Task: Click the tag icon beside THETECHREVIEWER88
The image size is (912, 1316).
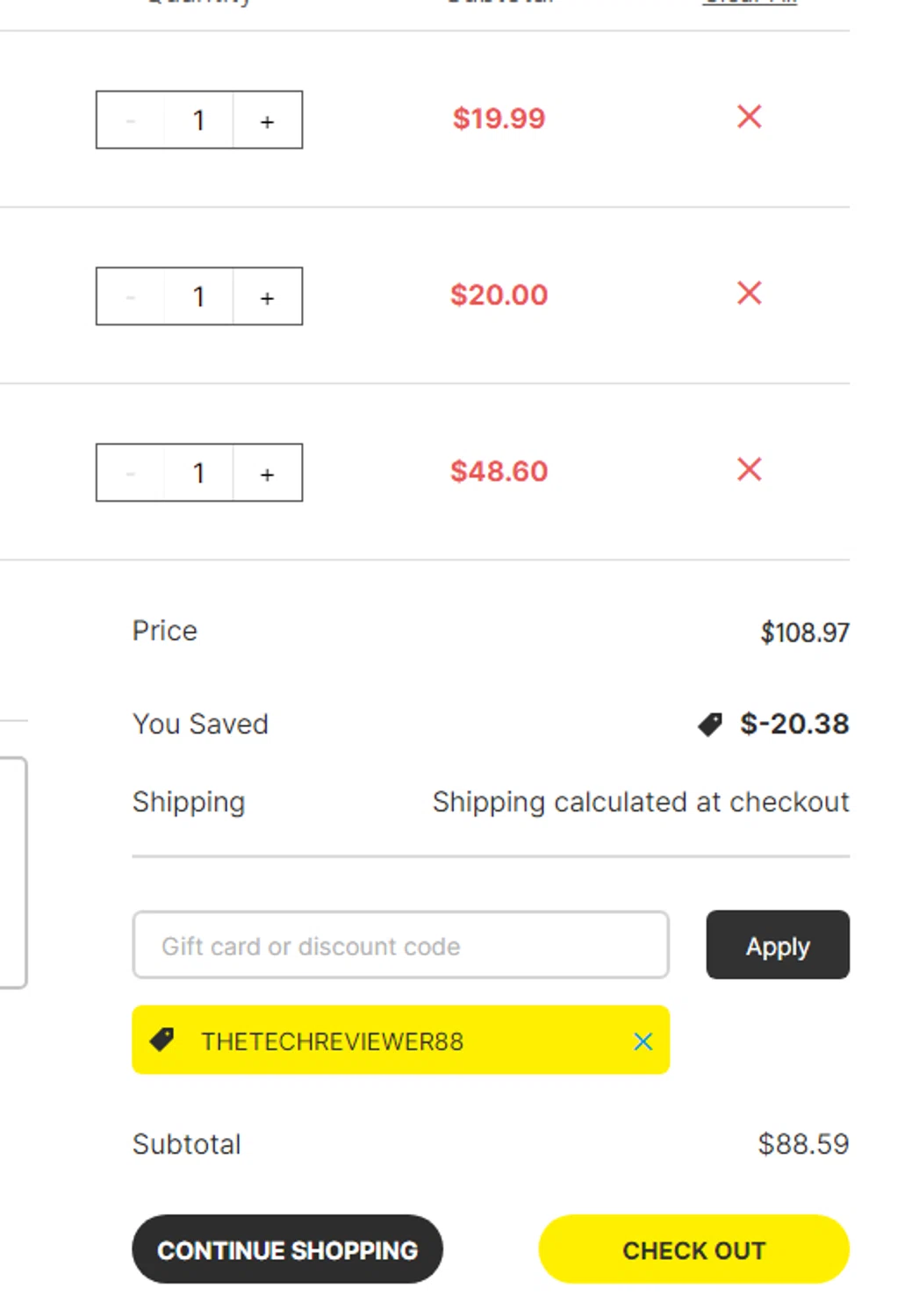Action: tap(162, 1040)
